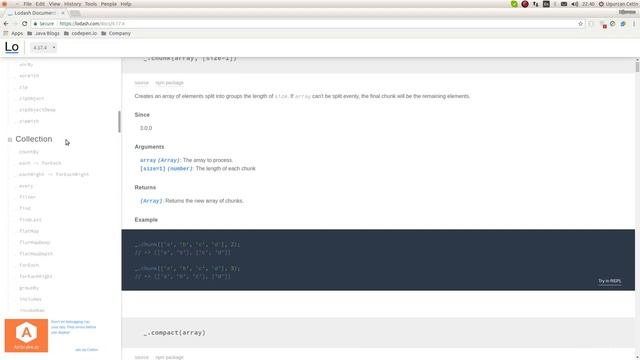Select flatMapDepth in the Collection list
This screenshot has width=640, height=360.
click(36, 254)
